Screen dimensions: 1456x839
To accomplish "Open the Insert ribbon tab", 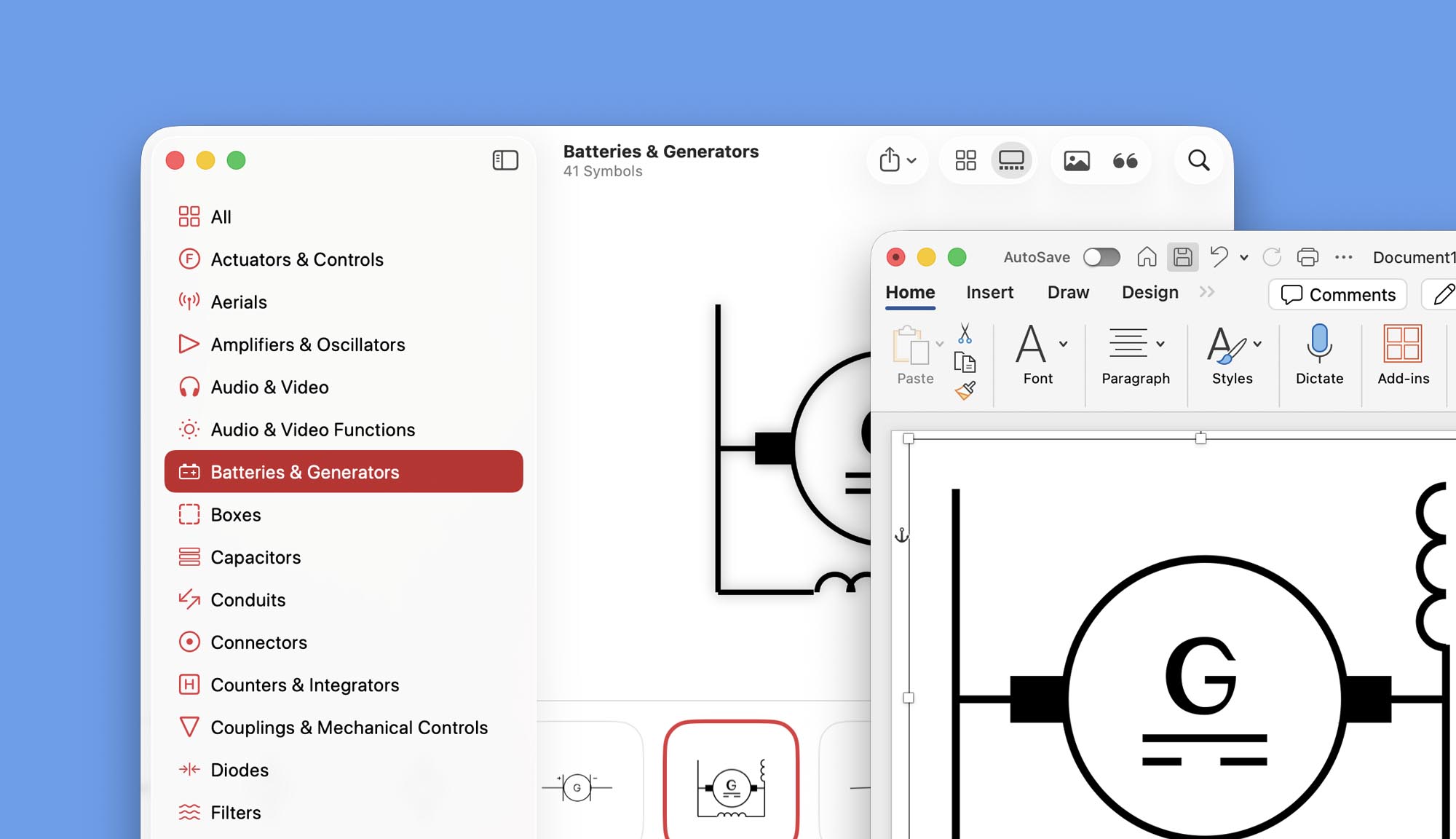I will click(989, 292).
